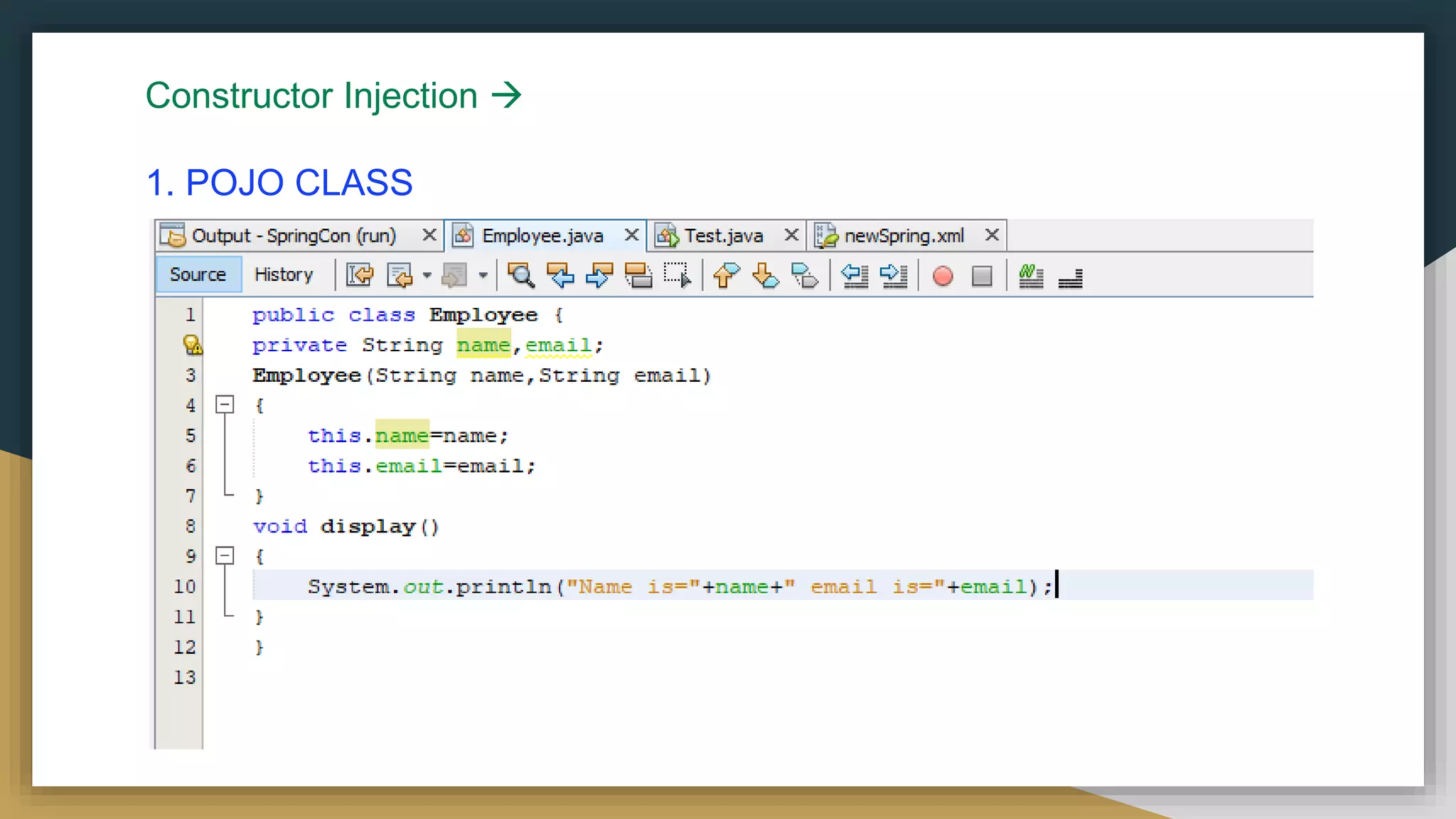The height and width of the screenshot is (819, 1456).
Task: Click the '" email is="' string literal
Action: point(864,587)
